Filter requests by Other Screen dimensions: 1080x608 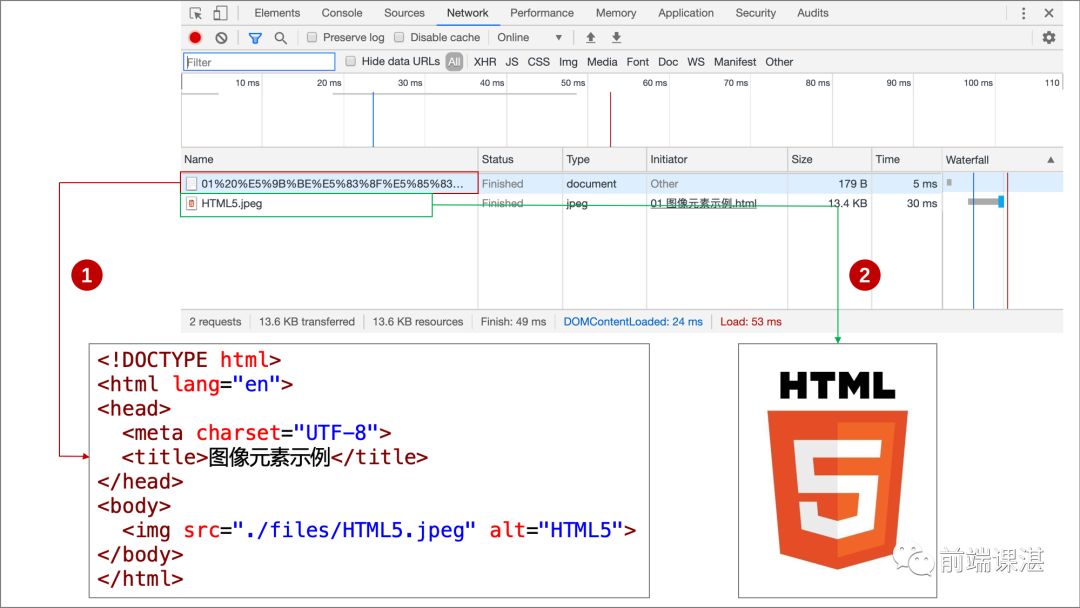(x=779, y=62)
